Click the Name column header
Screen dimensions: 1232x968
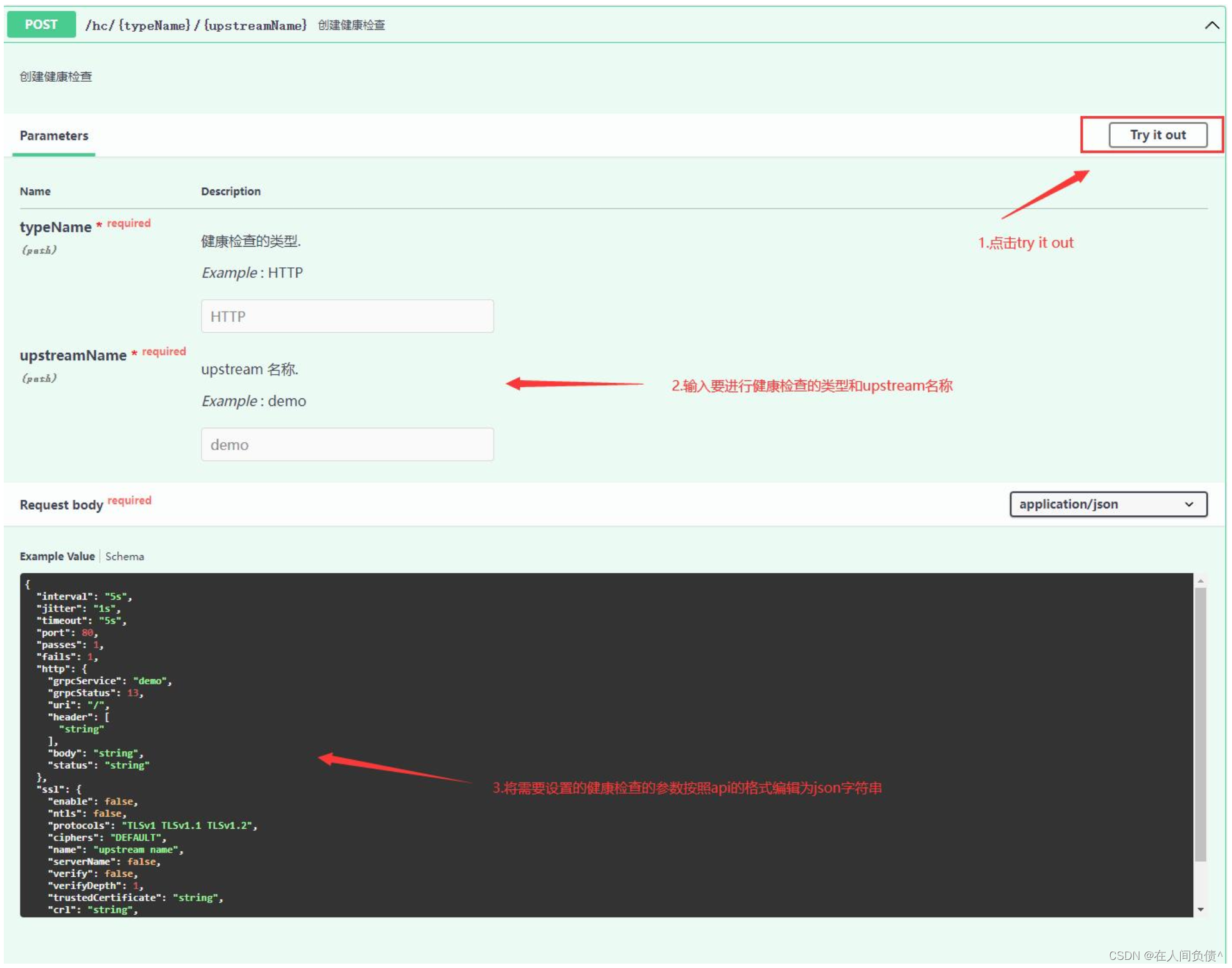(x=35, y=191)
